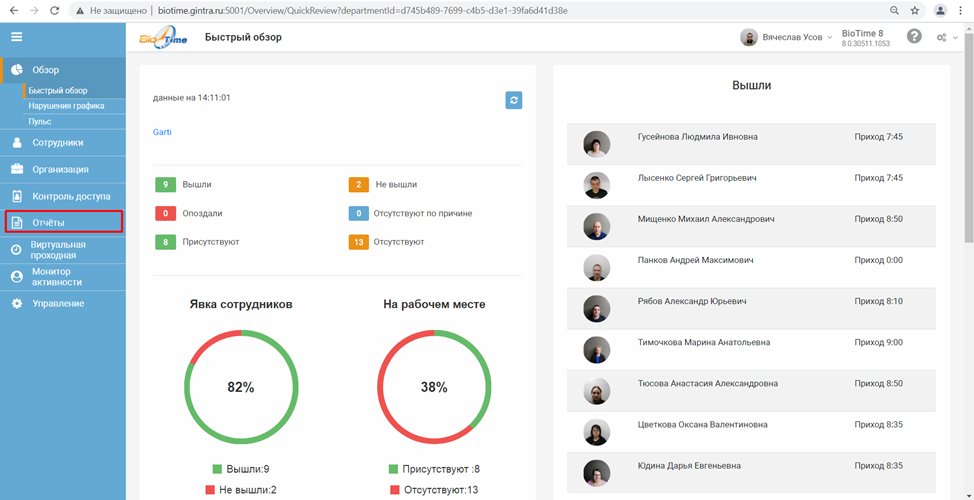The height and width of the screenshot is (500, 974).
Task: Toggle the Присутствуют :8 green legend swatch
Action: click(393, 469)
